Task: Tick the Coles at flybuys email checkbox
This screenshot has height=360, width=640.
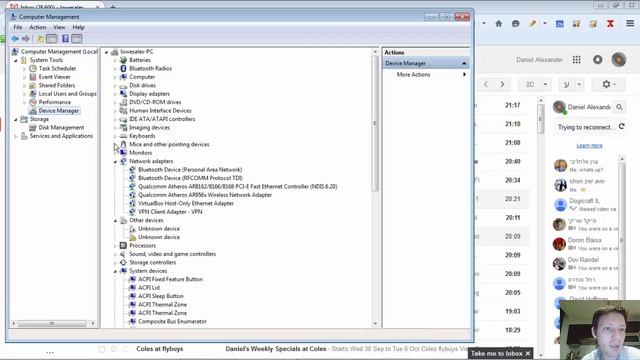Action: (x=102, y=349)
